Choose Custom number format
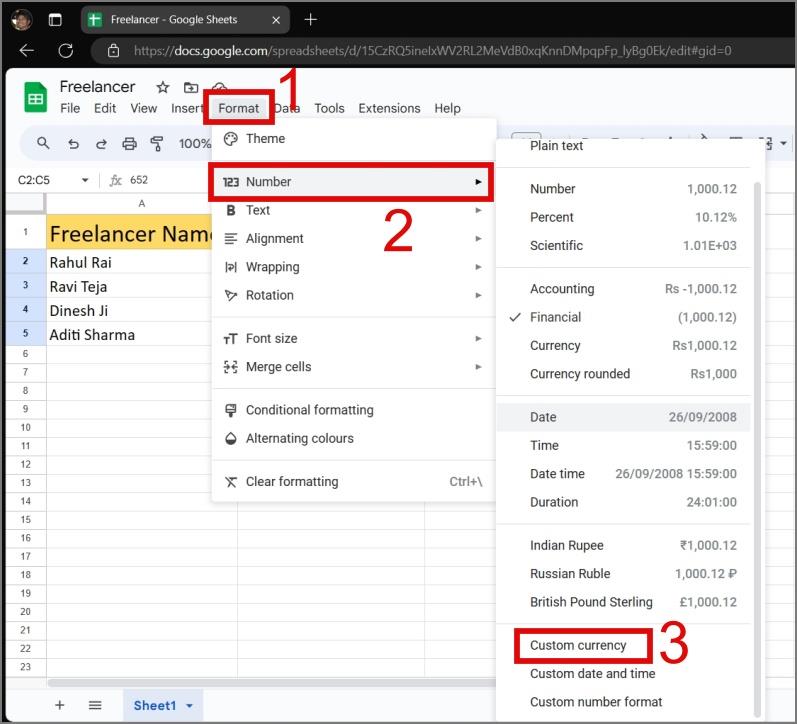The width and height of the screenshot is (797, 724). [623, 702]
